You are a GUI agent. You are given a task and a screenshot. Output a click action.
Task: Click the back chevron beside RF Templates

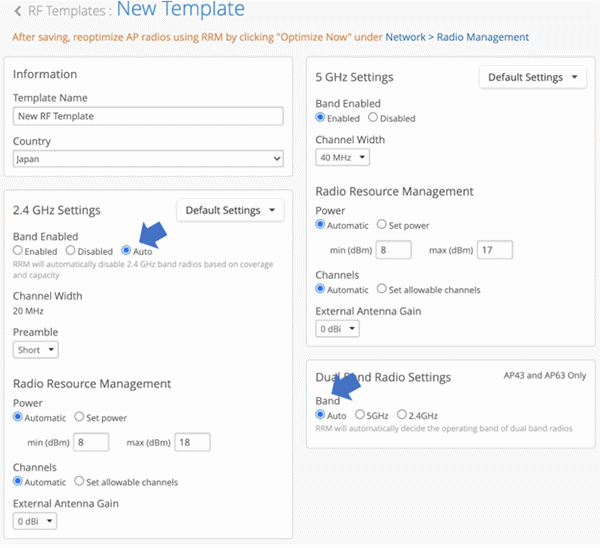click(18, 11)
